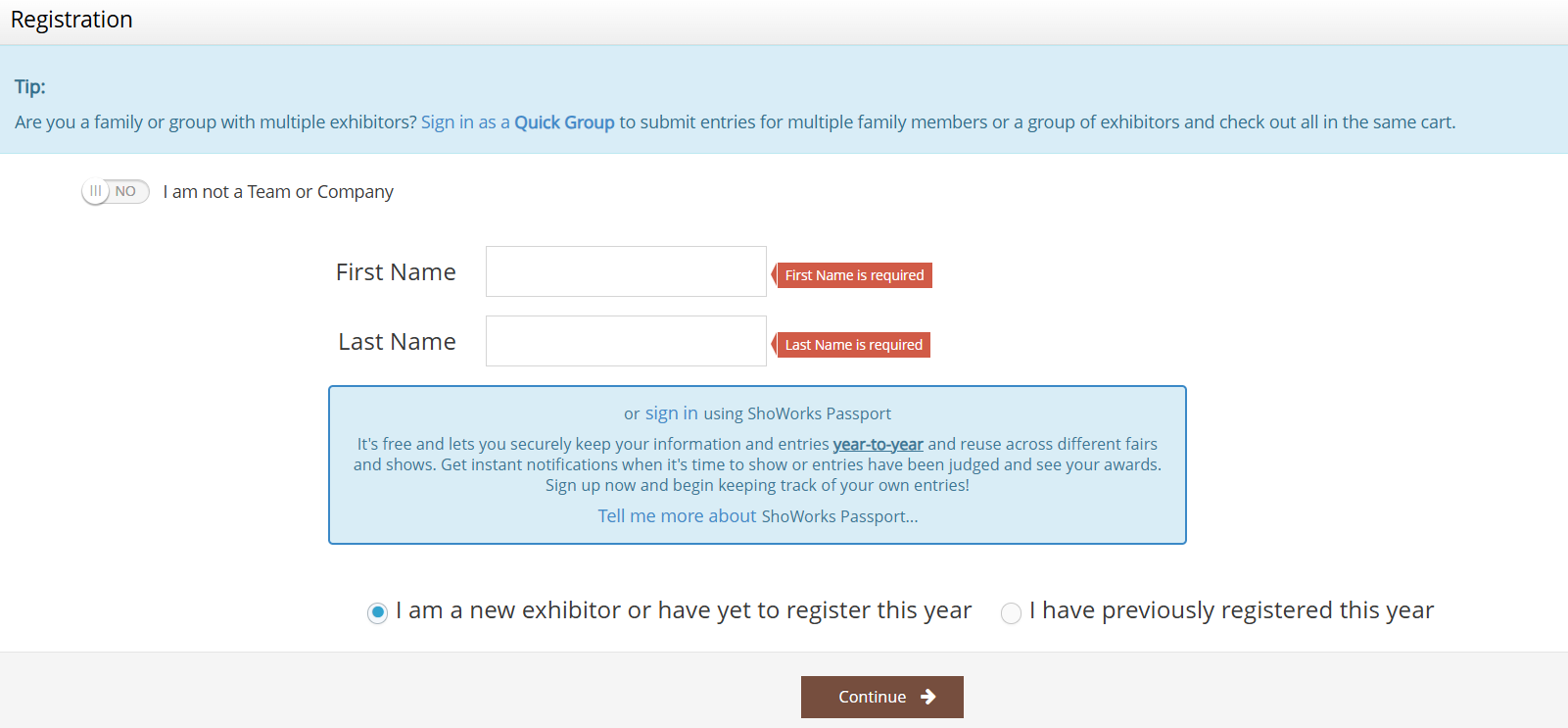Click the 'I have previously registered this year' text
Viewport: 1568px width, 728px height.
coord(1231,610)
